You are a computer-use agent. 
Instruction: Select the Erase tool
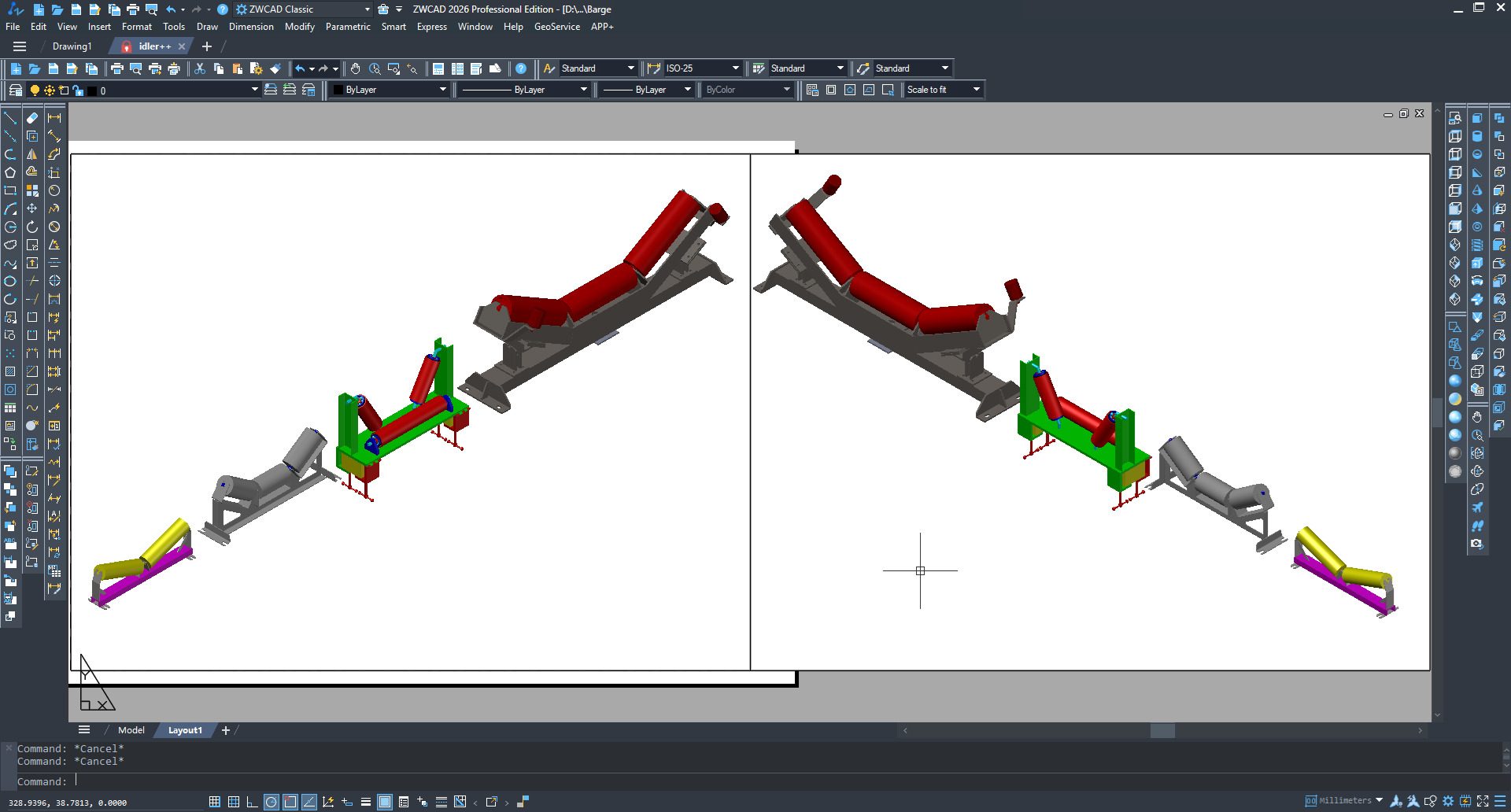coord(32,118)
